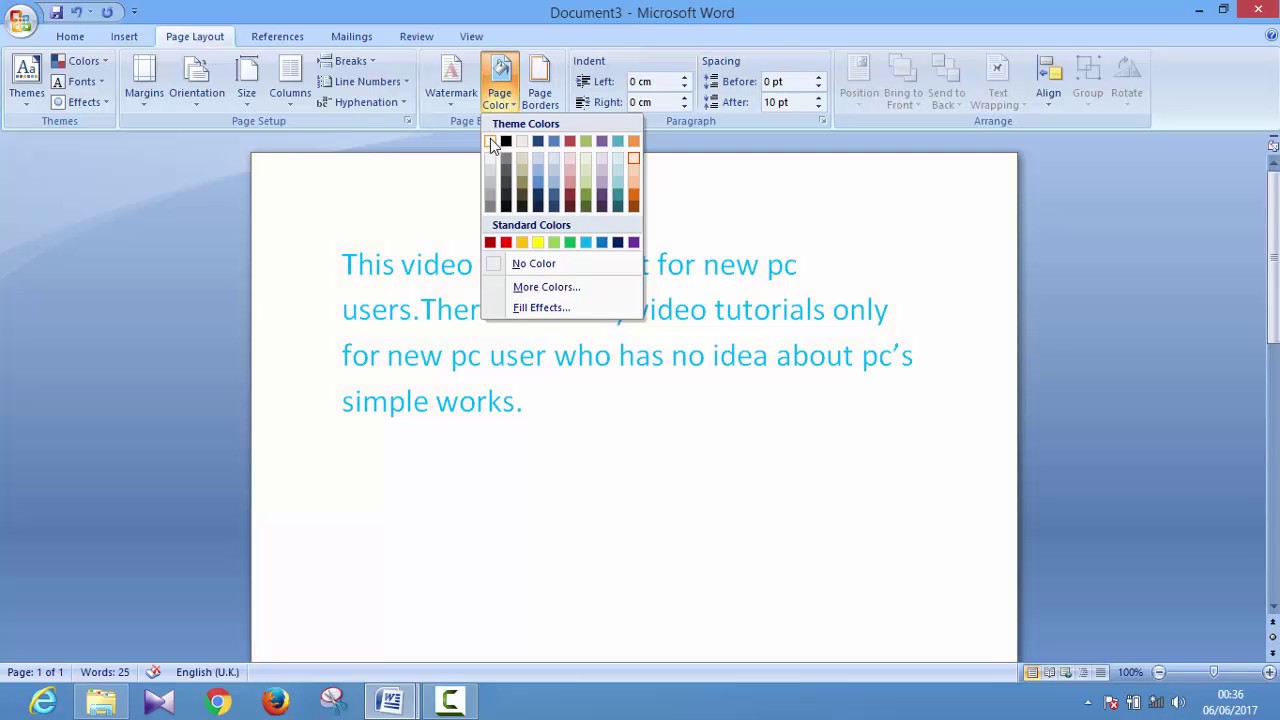Launch Google Chrome from the taskbar
1280x720 pixels.
tap(217, 702)
